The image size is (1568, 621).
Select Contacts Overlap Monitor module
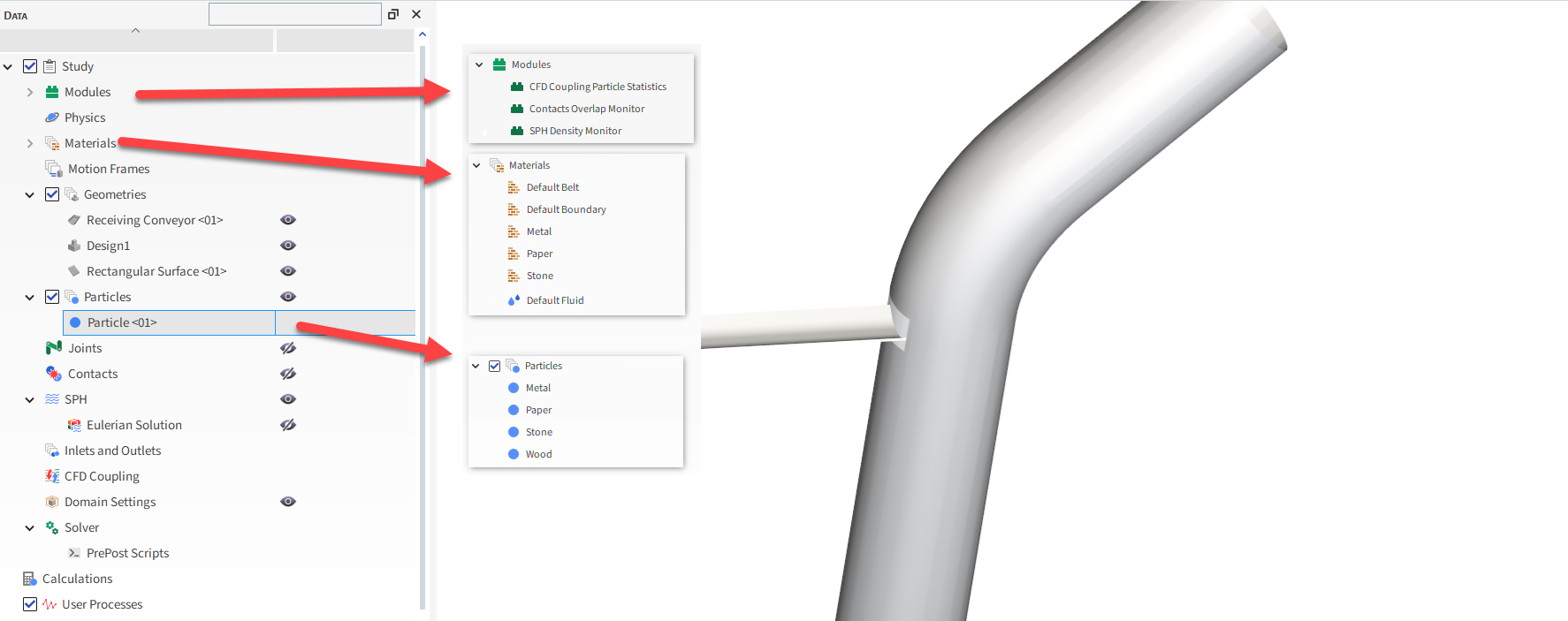[587, 109]
